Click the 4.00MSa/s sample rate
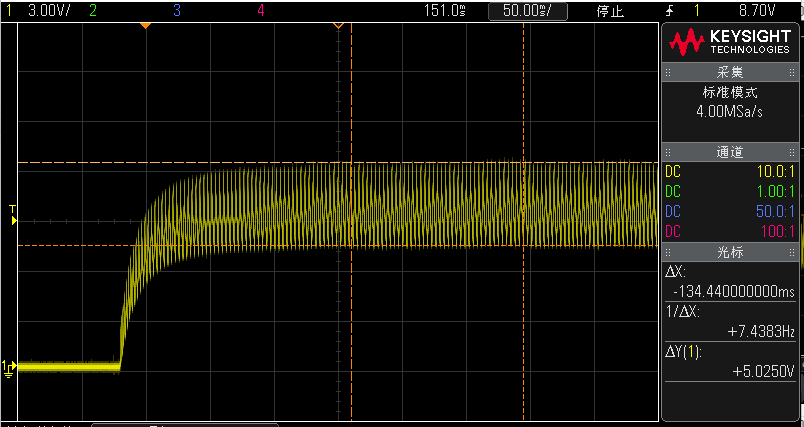Viewport: 804px width, 427px height. [729, 112]
